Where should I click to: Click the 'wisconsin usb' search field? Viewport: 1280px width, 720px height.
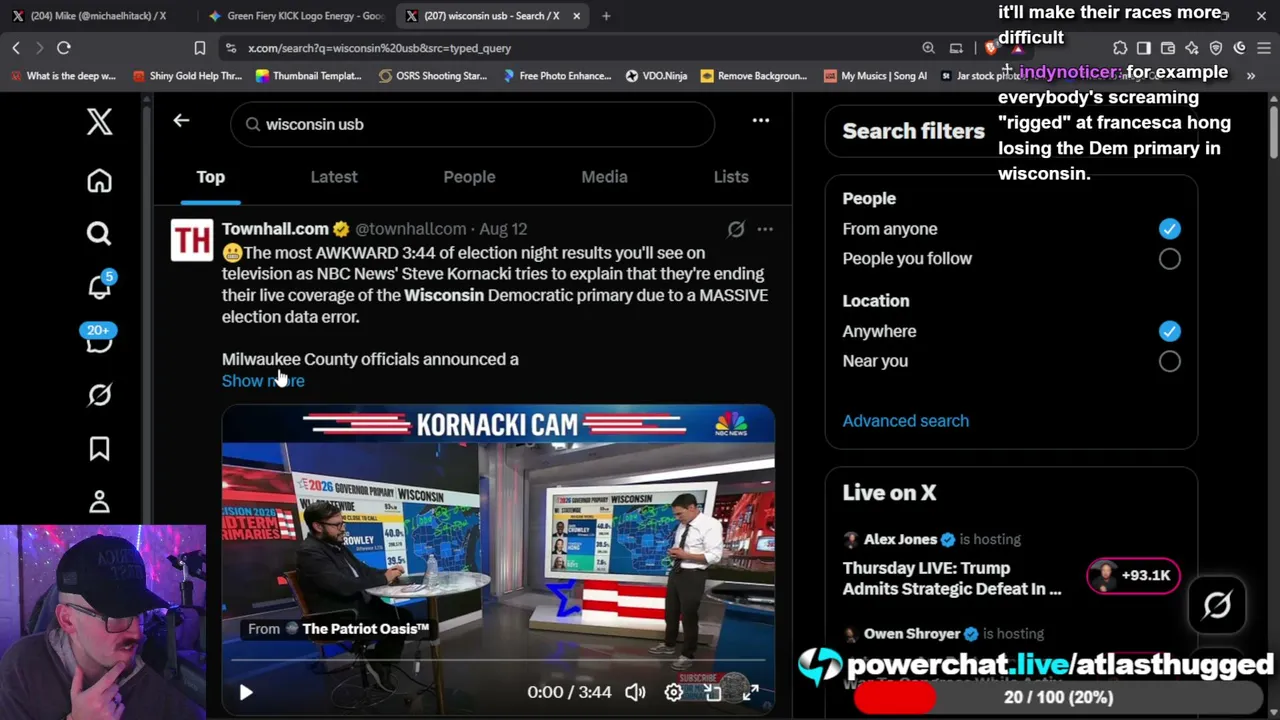tap(472, 124)
